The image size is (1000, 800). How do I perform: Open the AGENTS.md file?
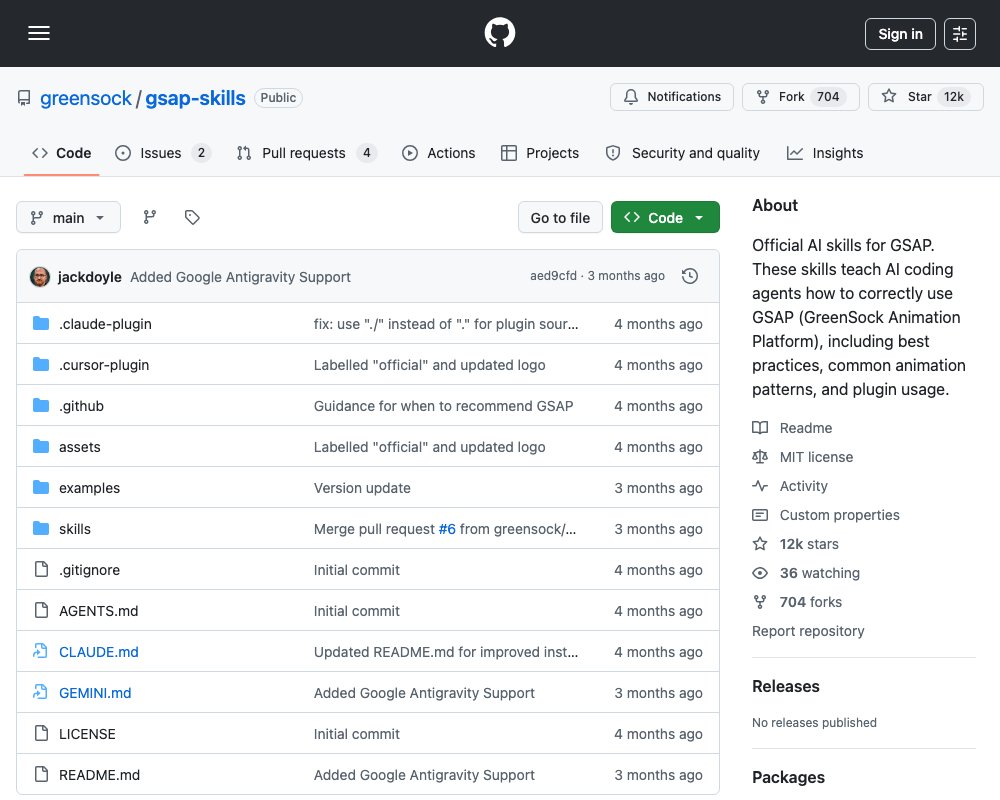click(x=98, y=611)
